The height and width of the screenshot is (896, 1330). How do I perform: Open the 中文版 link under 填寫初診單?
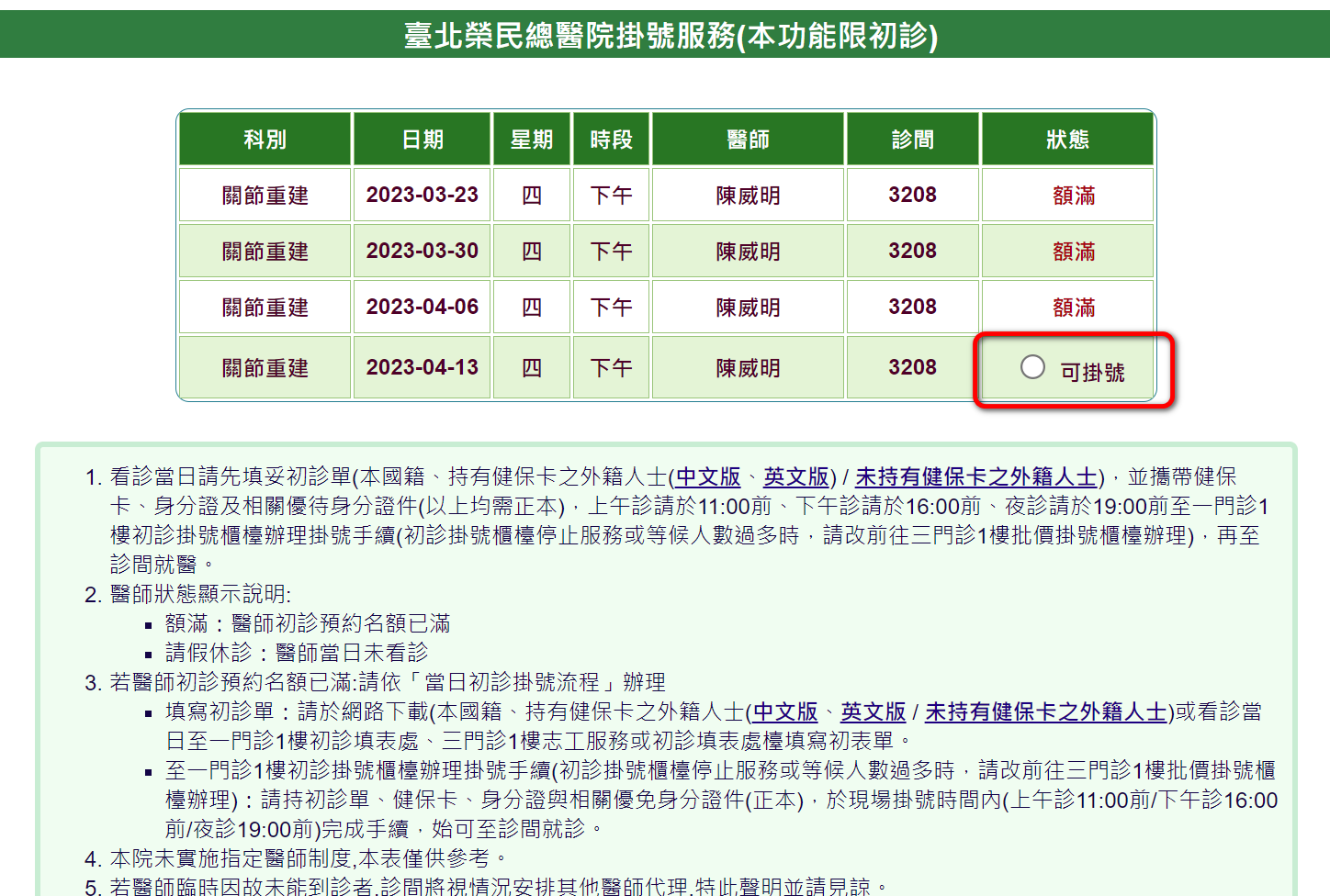(x=785, y=712)
